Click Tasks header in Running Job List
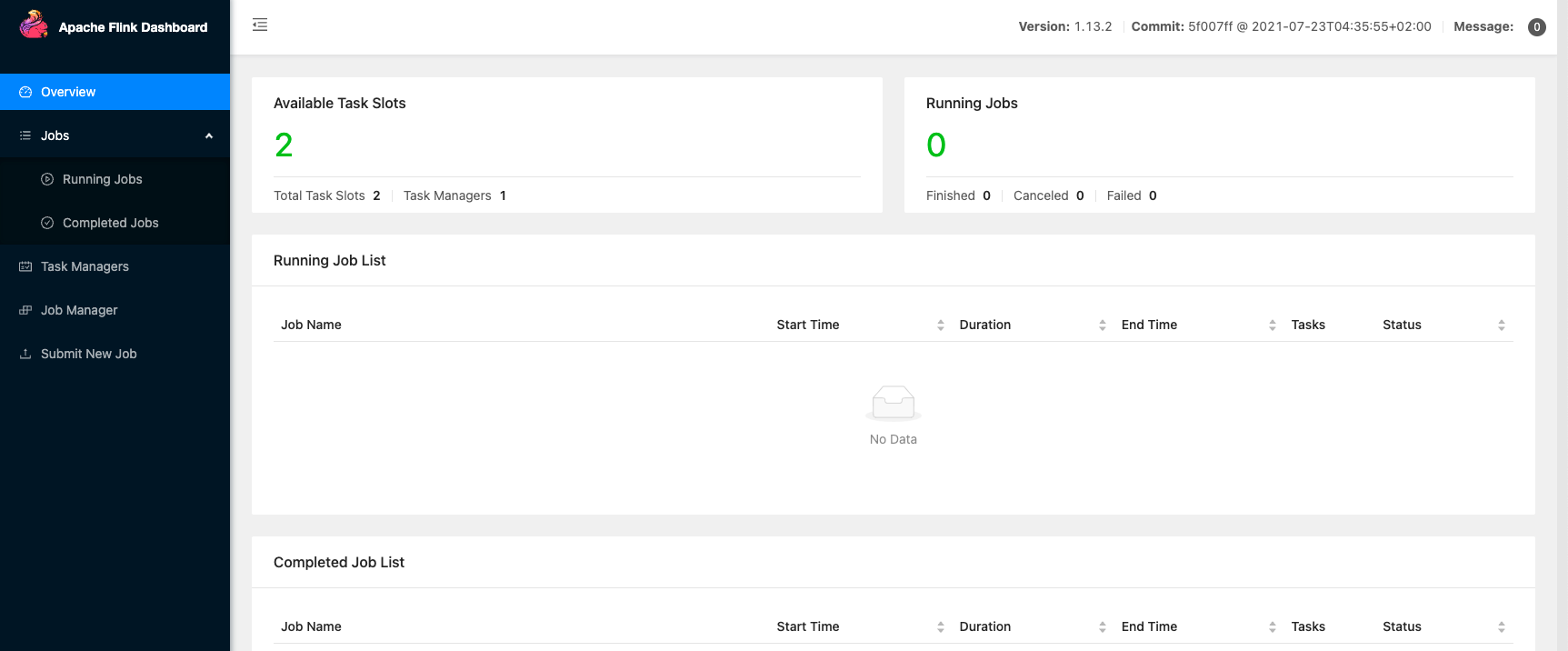Viewport: 1568px width, 651px height. coord(1308,325)
